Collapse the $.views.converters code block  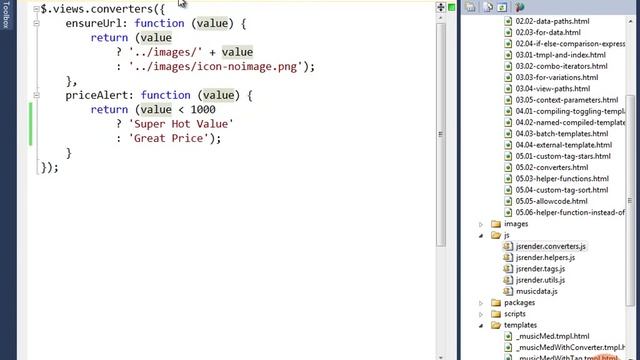[36, 9]
